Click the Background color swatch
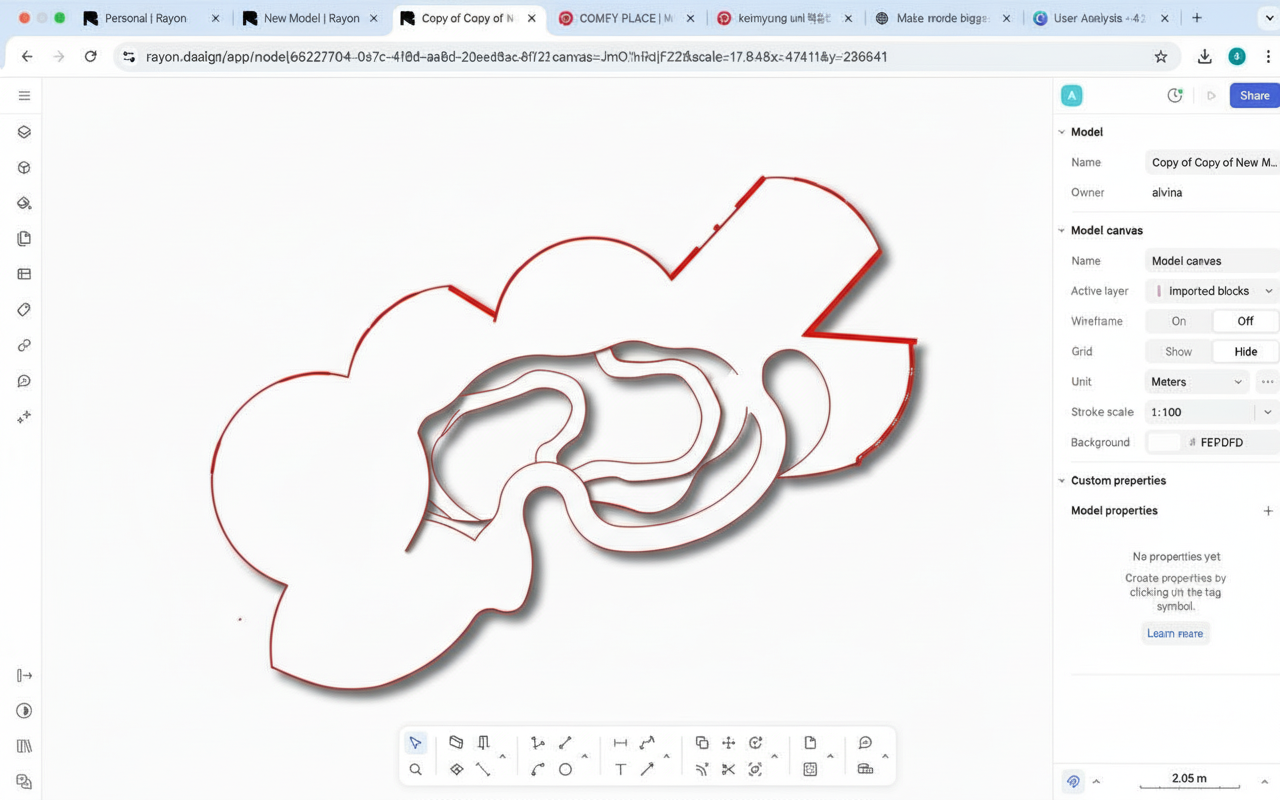Image resolution: width=1280 pixels, height=800 pixels. coord(1164,442)
